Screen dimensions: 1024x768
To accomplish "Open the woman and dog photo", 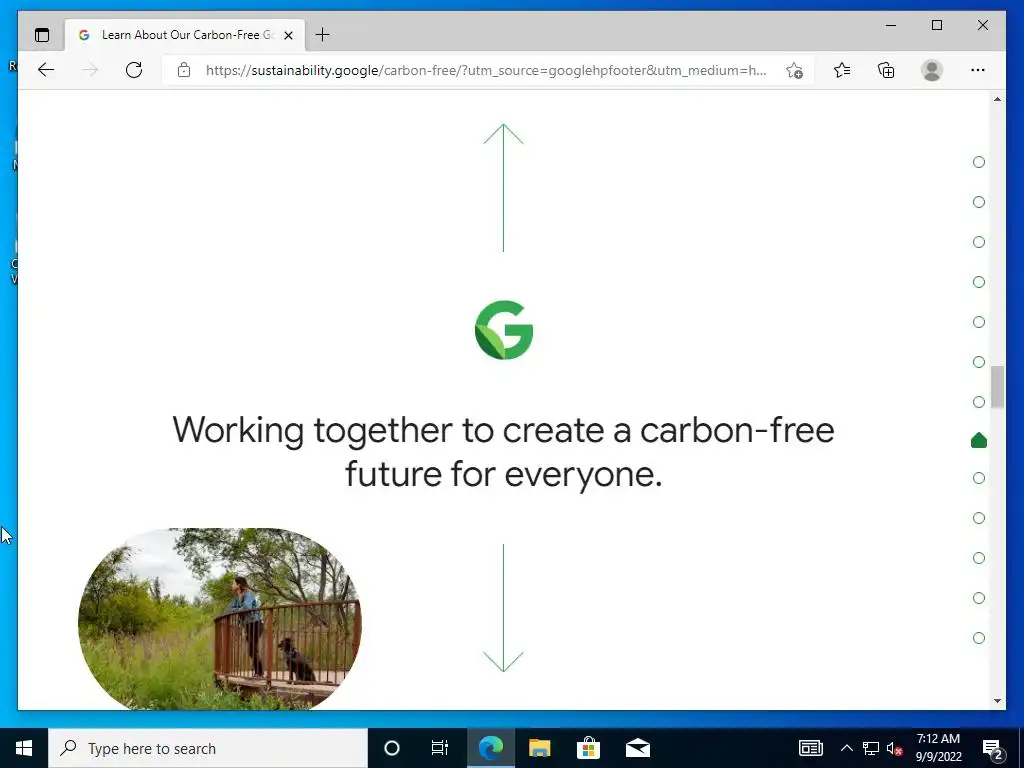I will point(220,618).
